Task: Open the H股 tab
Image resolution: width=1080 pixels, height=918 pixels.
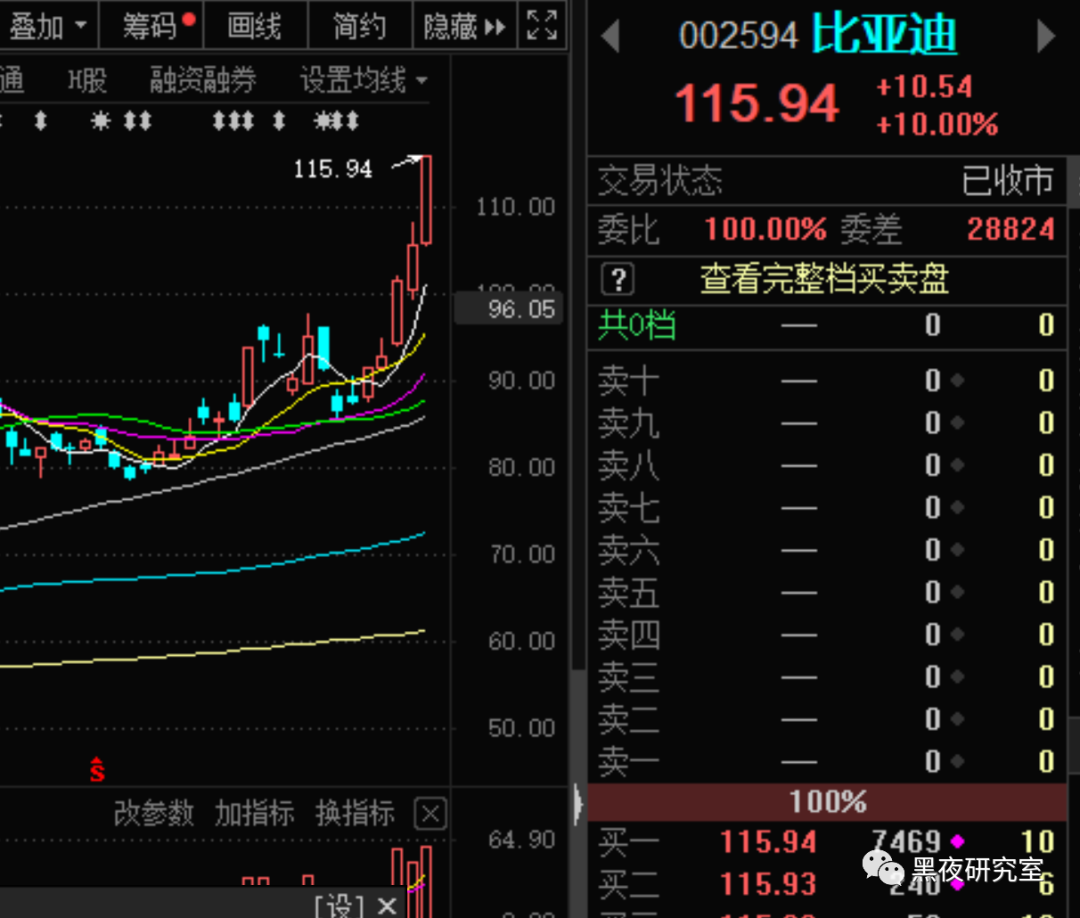Action: tap(87, 81)
